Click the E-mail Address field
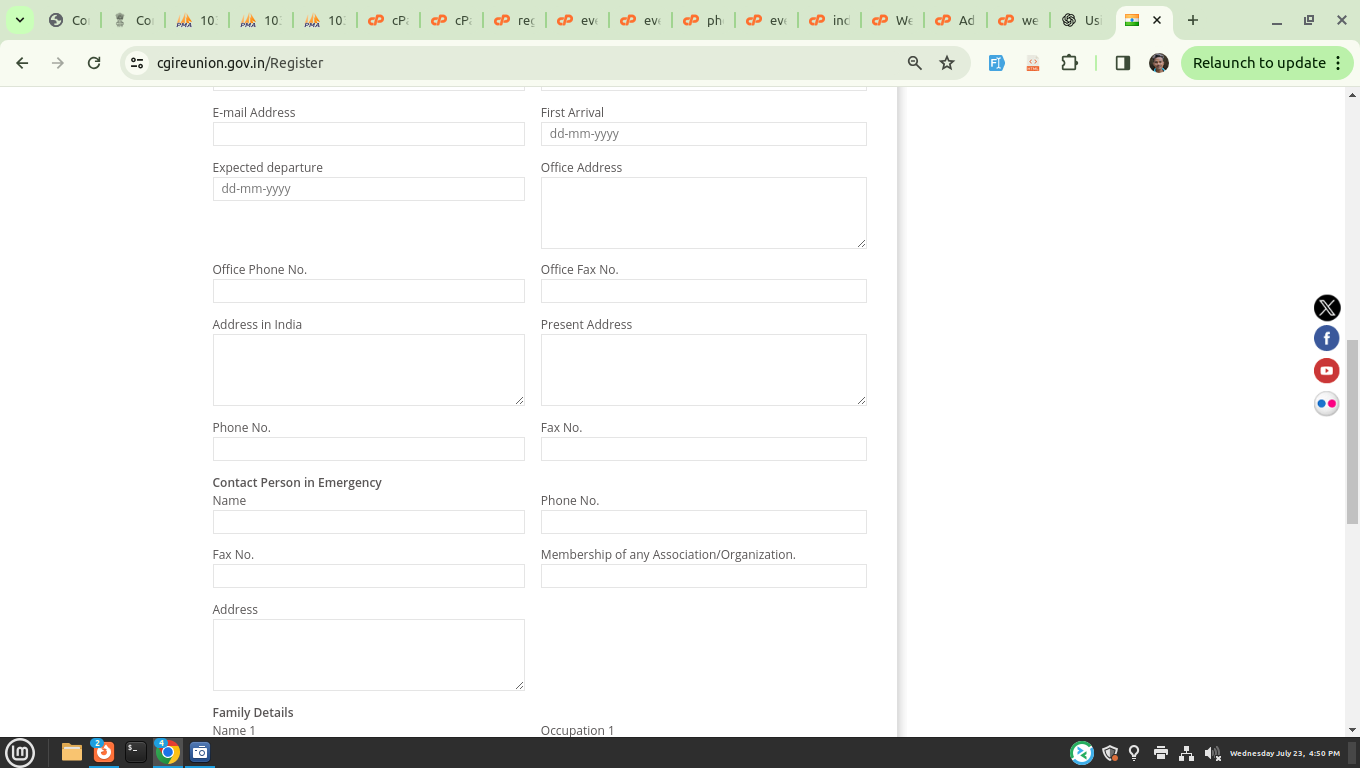The height and width of the screenshot is (768, 1360). tap(368, 134)
